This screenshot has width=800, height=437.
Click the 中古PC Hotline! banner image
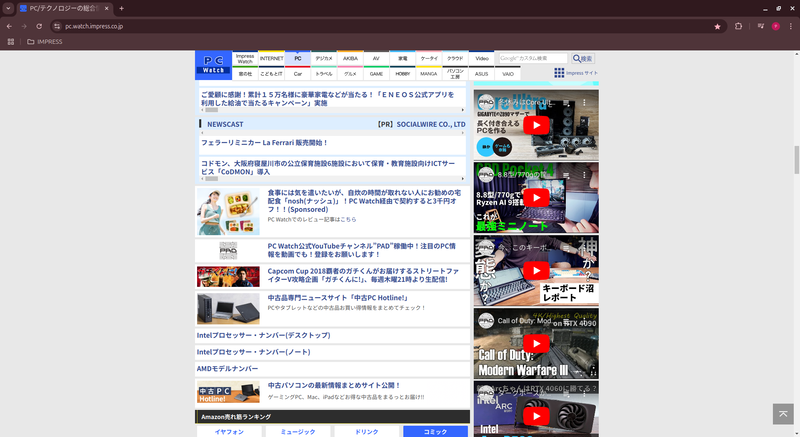tap(228, 392)
